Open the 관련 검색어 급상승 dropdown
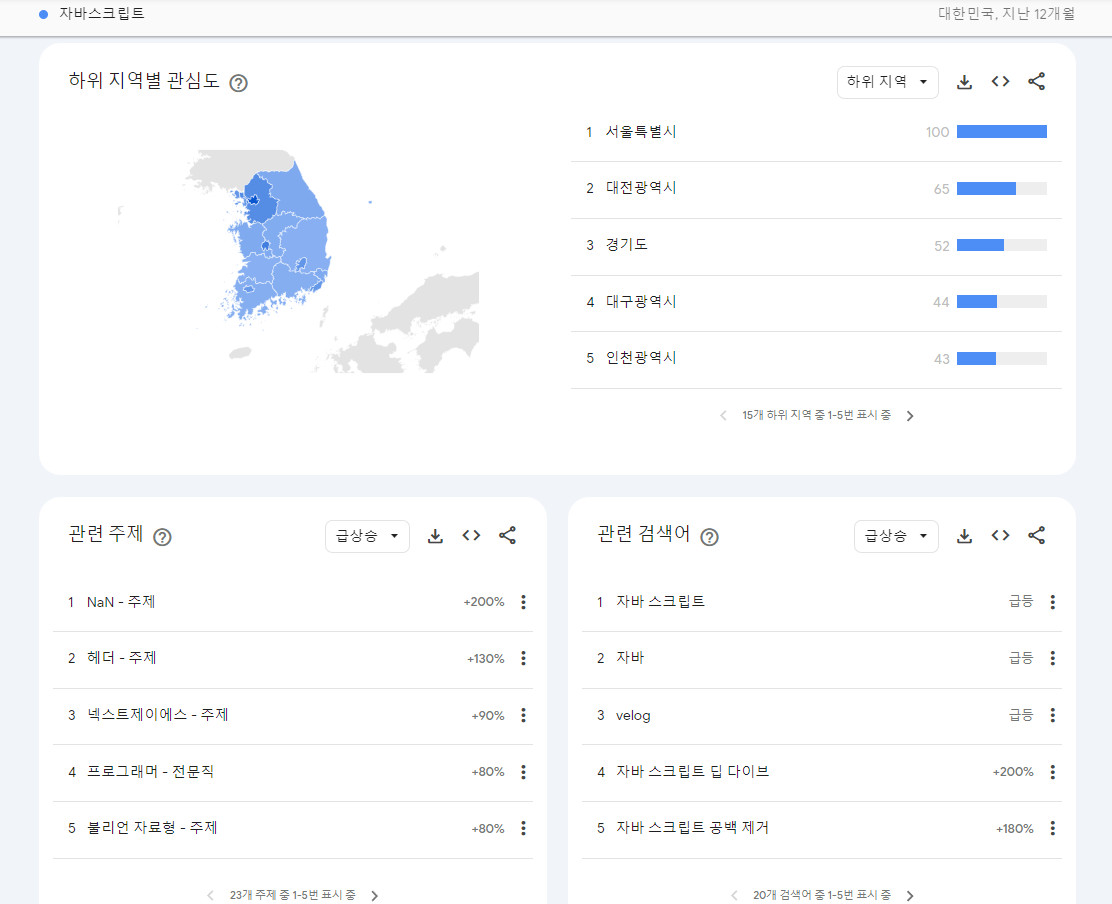The image size is (1112, 904). (896, 536)
